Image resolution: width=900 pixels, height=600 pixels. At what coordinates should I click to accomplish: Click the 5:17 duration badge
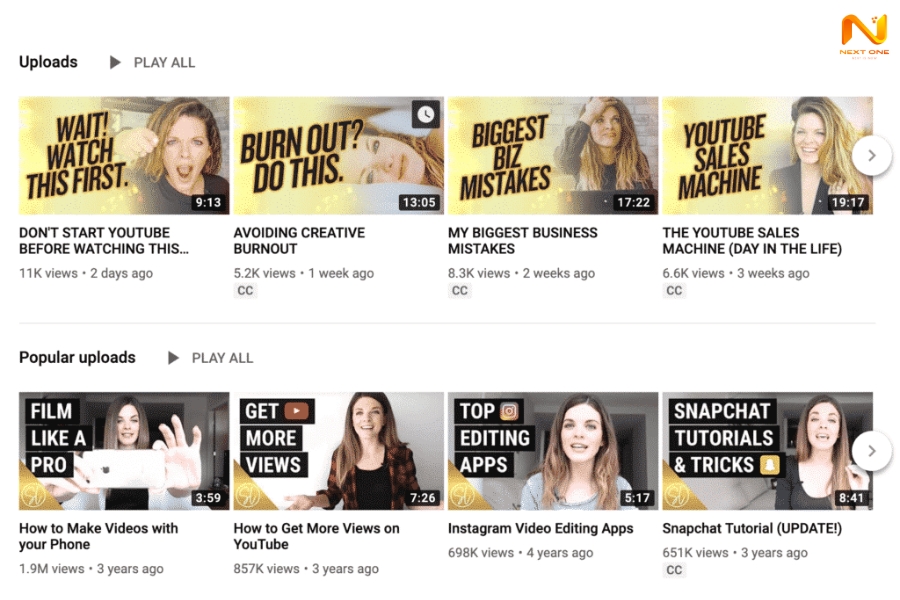637,498
